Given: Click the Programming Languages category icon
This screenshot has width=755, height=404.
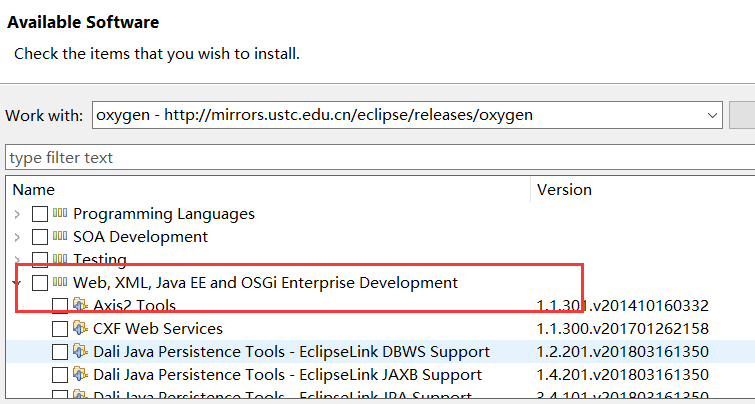Looking at the screenshot, I should [x=60, y=213].
